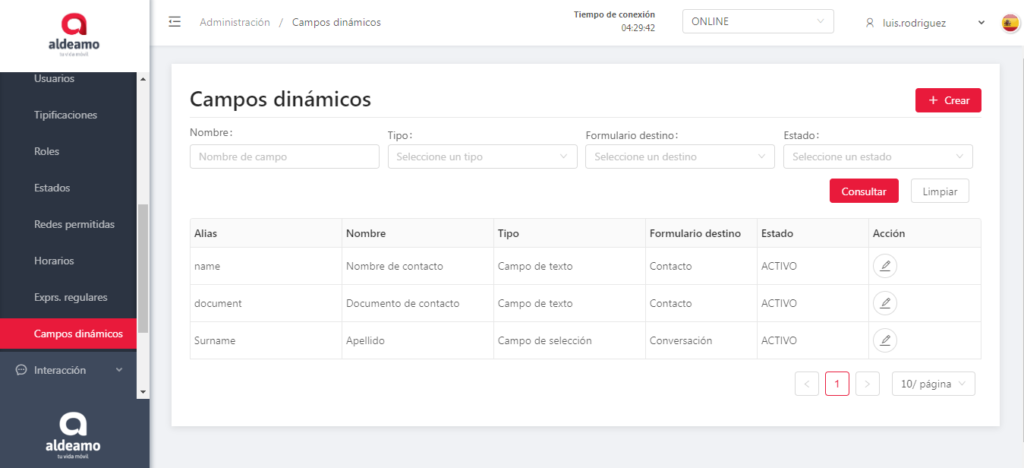Viewport: 1024px width, 468px height.
Task: Collapse sidebar using the hamburger menu icon
Action: coord(175,22)
